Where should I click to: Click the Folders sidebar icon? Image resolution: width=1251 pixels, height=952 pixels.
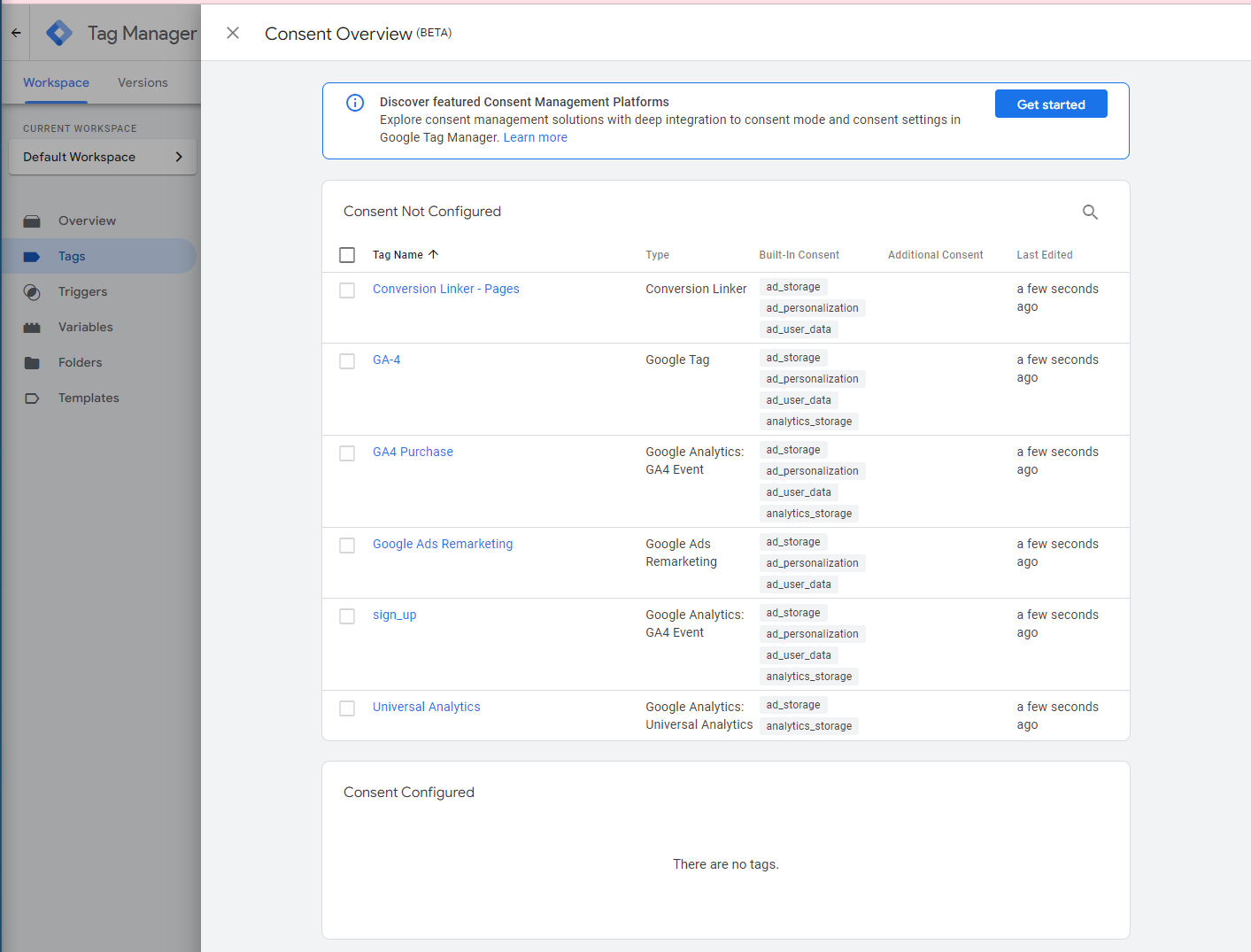32,362
